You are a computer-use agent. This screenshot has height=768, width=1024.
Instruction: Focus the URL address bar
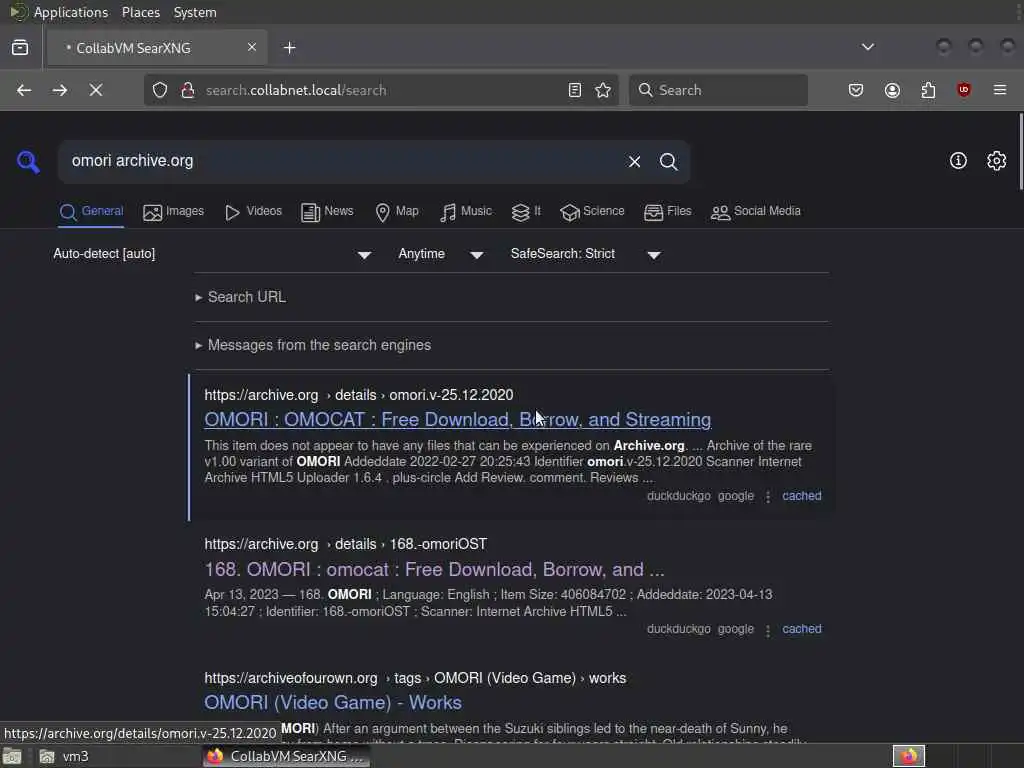[381, 90]
